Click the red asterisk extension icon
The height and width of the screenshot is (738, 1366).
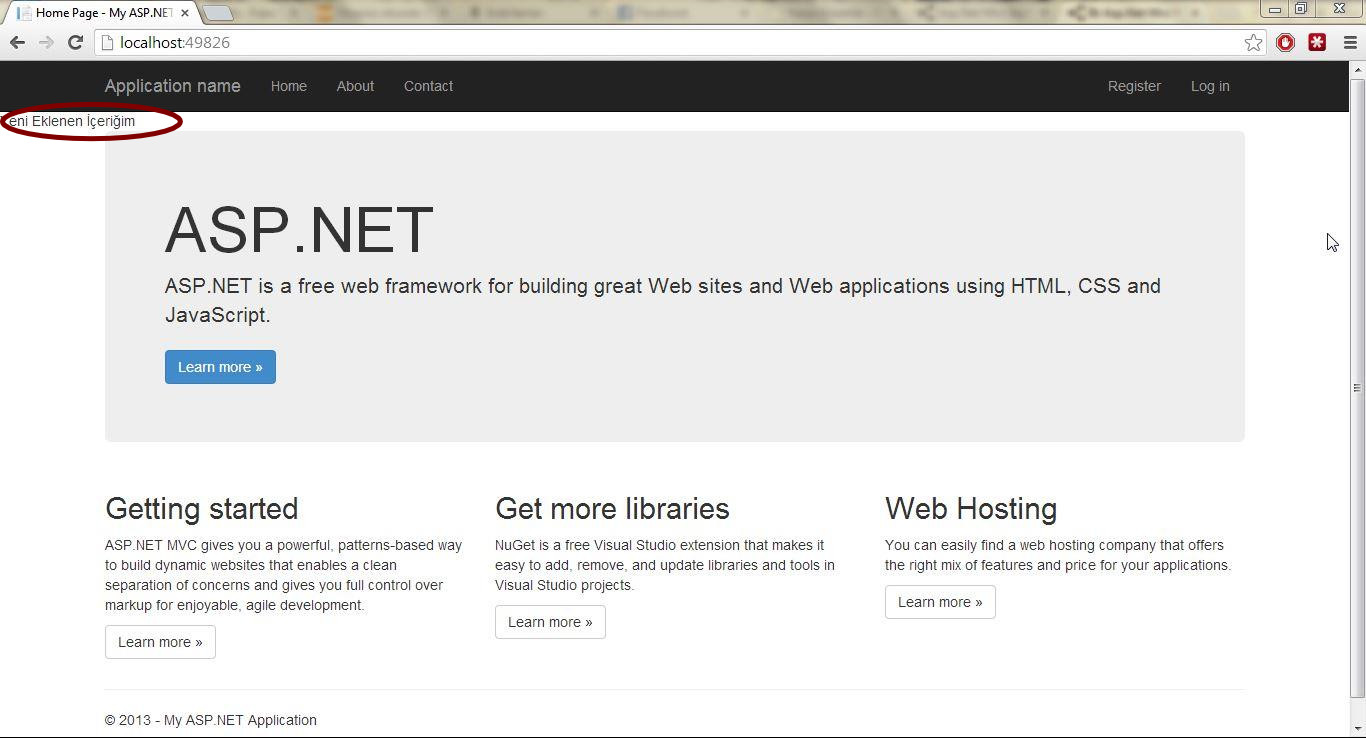coord(1317,42)
